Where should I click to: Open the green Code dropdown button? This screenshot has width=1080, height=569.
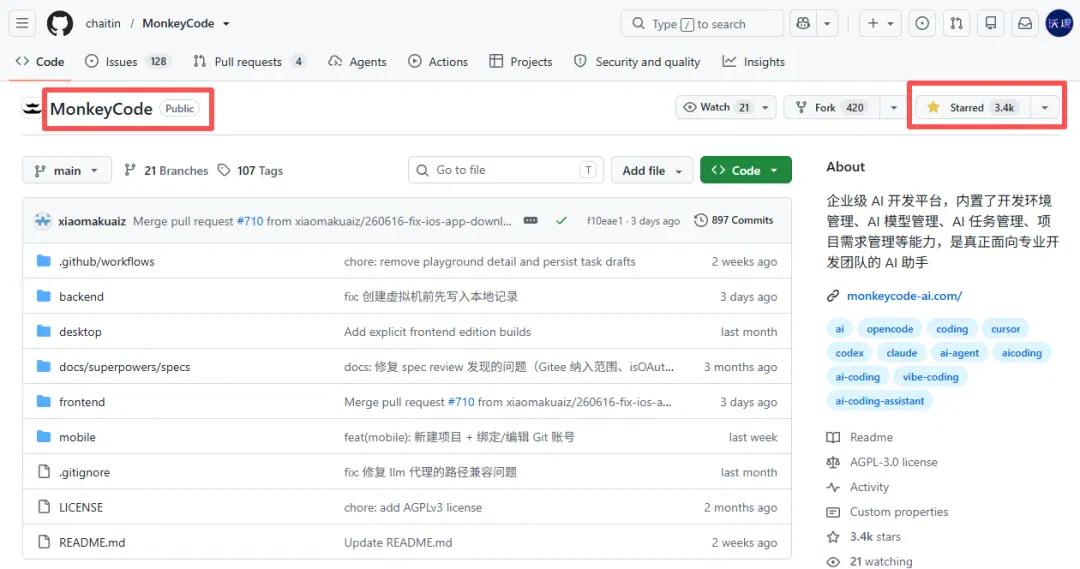point(745,170)
